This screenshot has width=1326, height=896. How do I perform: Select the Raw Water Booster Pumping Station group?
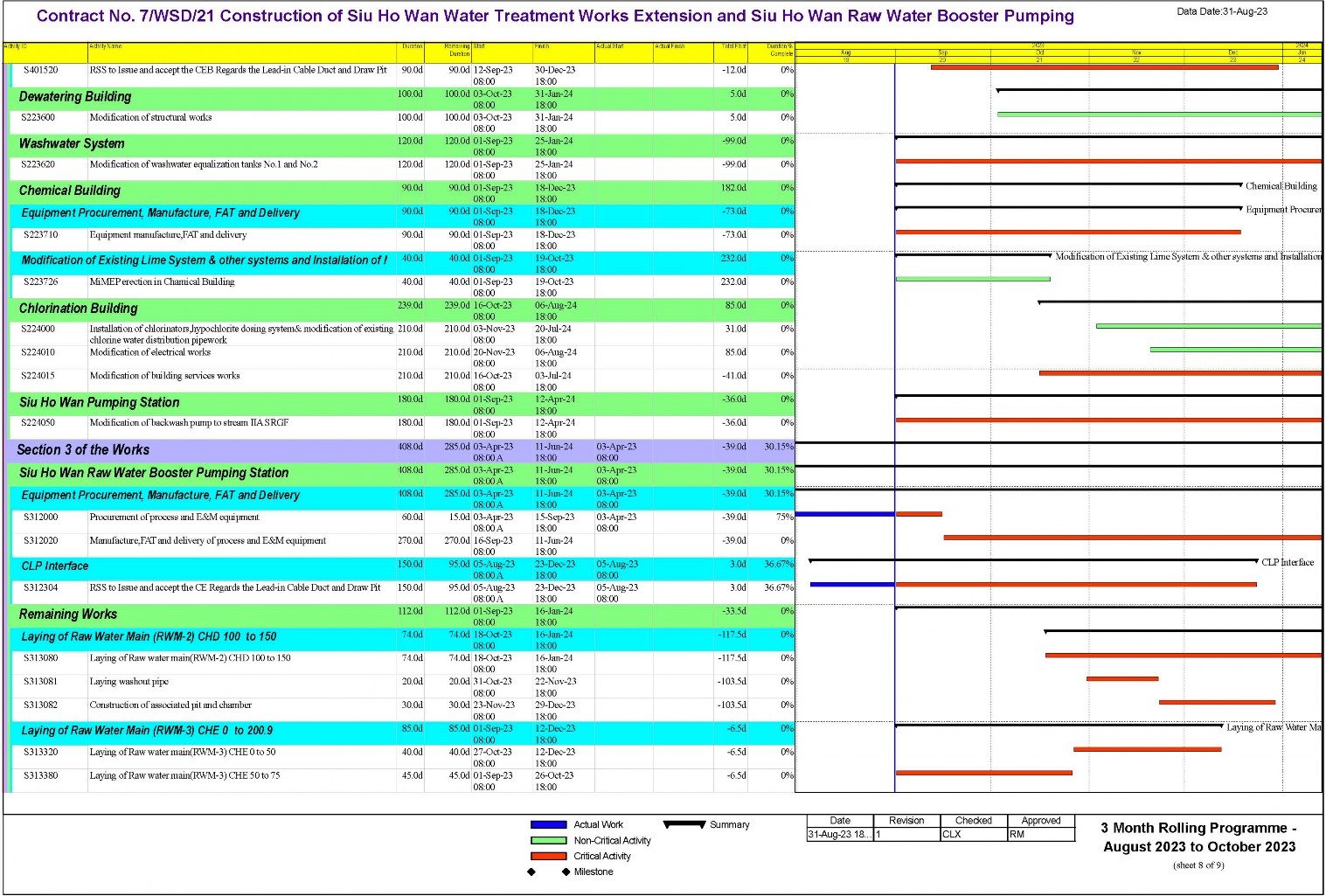click(402, 475)
